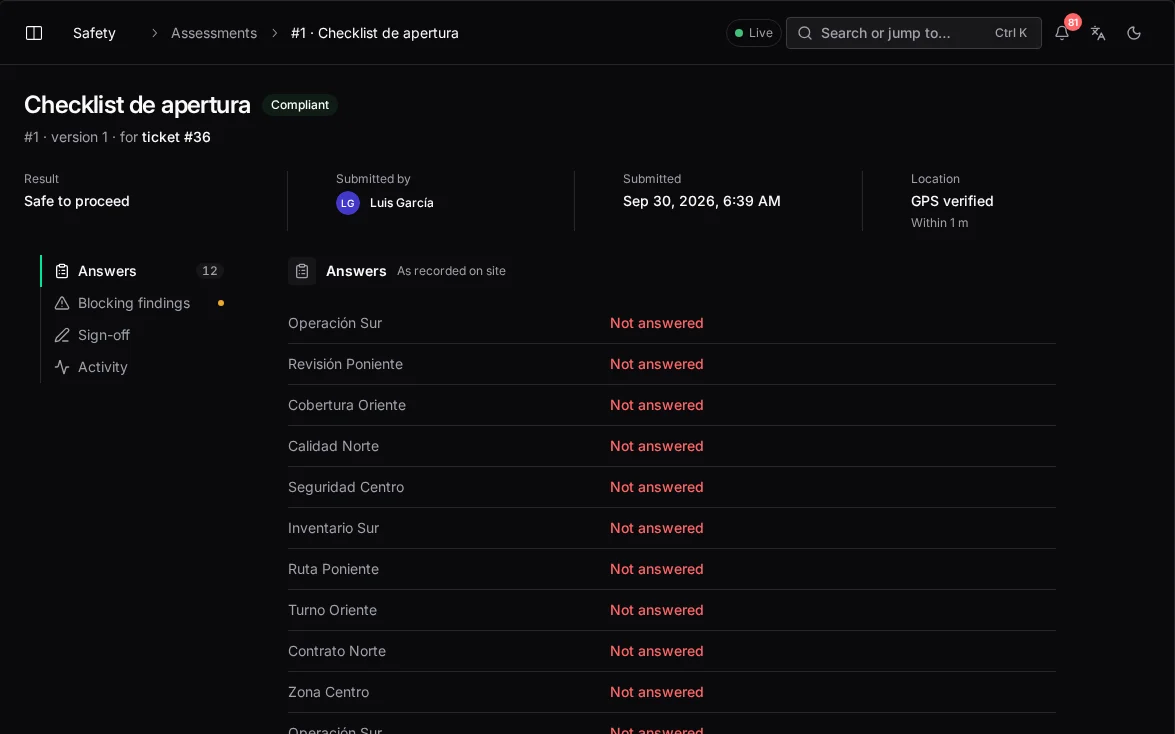
Task: Click the Blocking findings warning icon
Action: click(62, 303)
